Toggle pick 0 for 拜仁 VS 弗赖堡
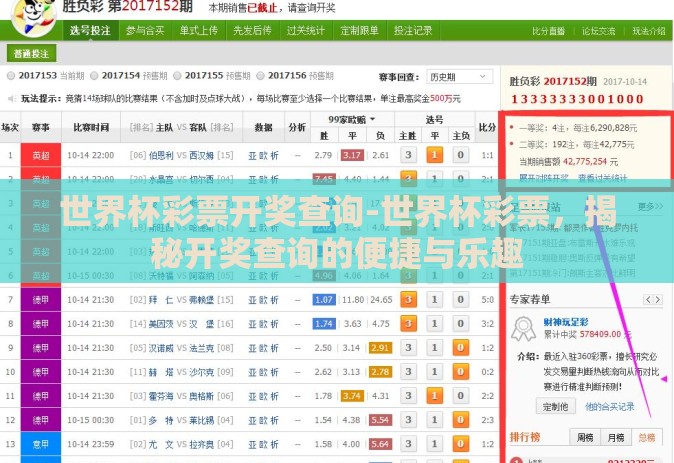 coord(460,299)
